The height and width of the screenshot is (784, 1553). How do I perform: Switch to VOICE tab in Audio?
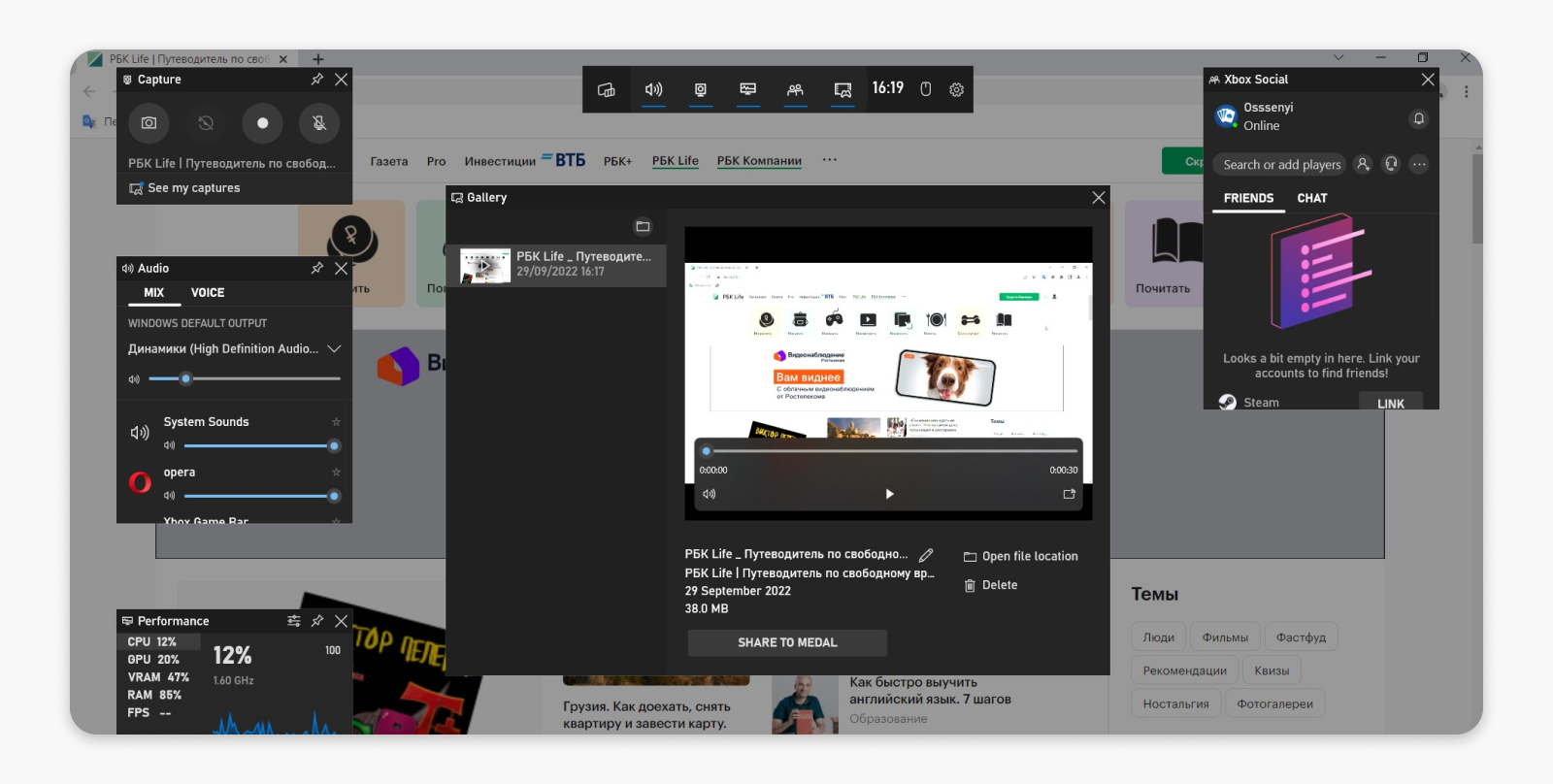click(208, 292)
